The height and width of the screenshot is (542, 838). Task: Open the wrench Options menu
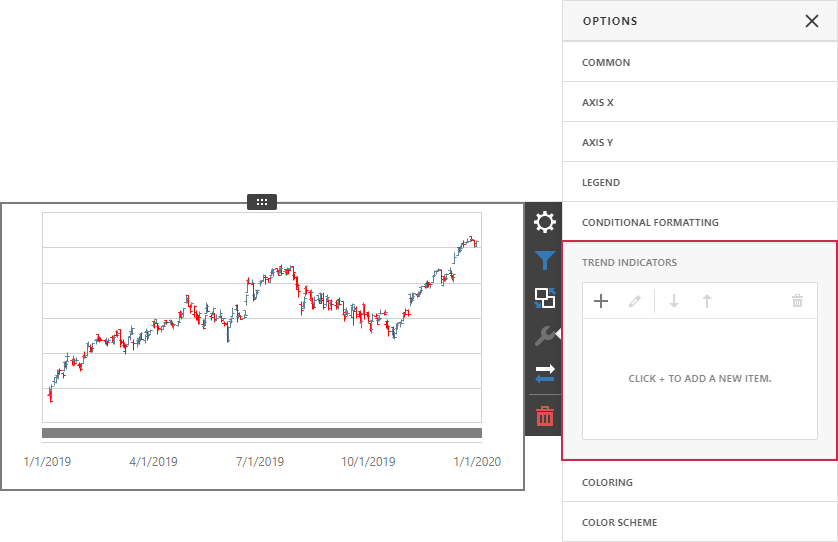coord(545,336)
